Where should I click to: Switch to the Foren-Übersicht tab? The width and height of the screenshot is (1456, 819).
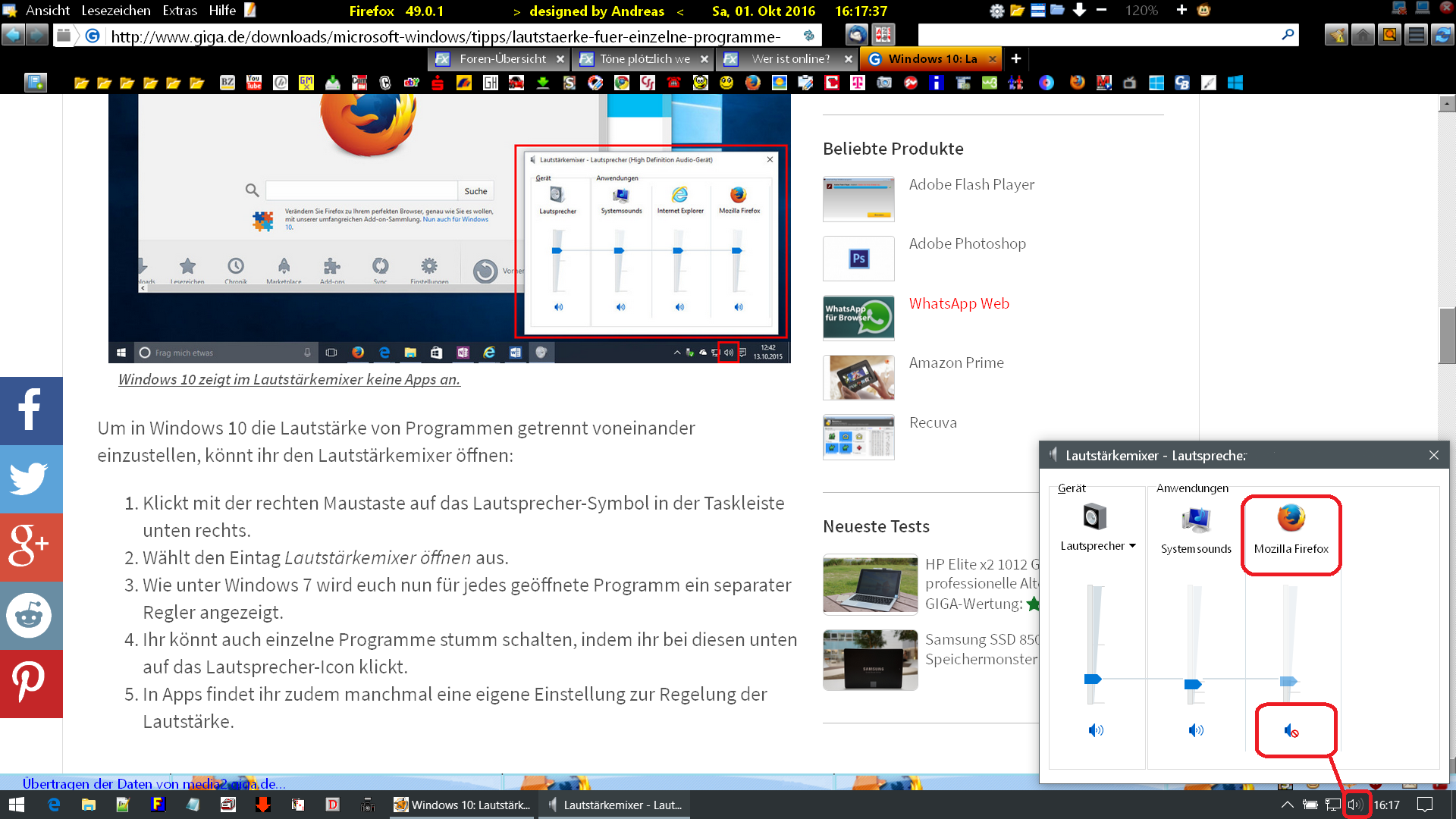[501, 58]
